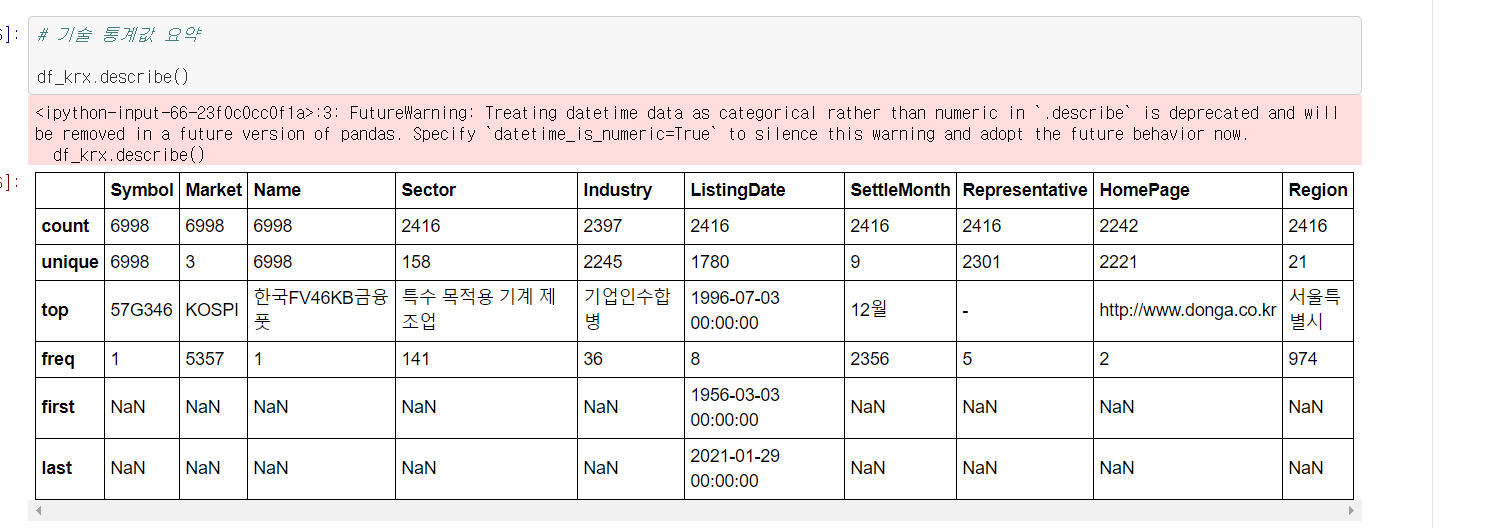1502x528 pixels.
Task: Click the 'last' row label
Action: (x=70, y=468)
